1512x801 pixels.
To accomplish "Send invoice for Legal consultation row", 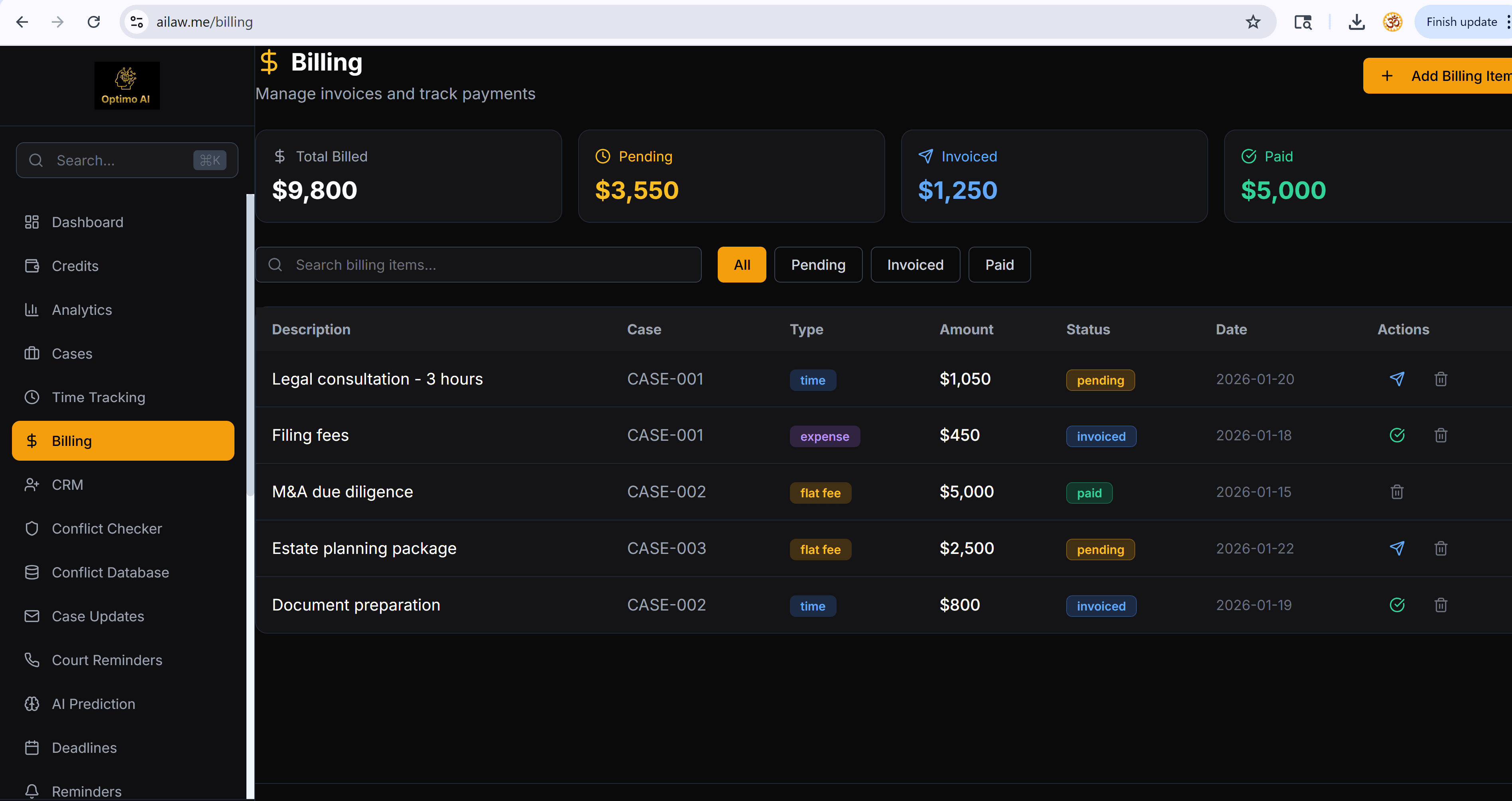I will pyautogui.click(x=1397, y=379).
